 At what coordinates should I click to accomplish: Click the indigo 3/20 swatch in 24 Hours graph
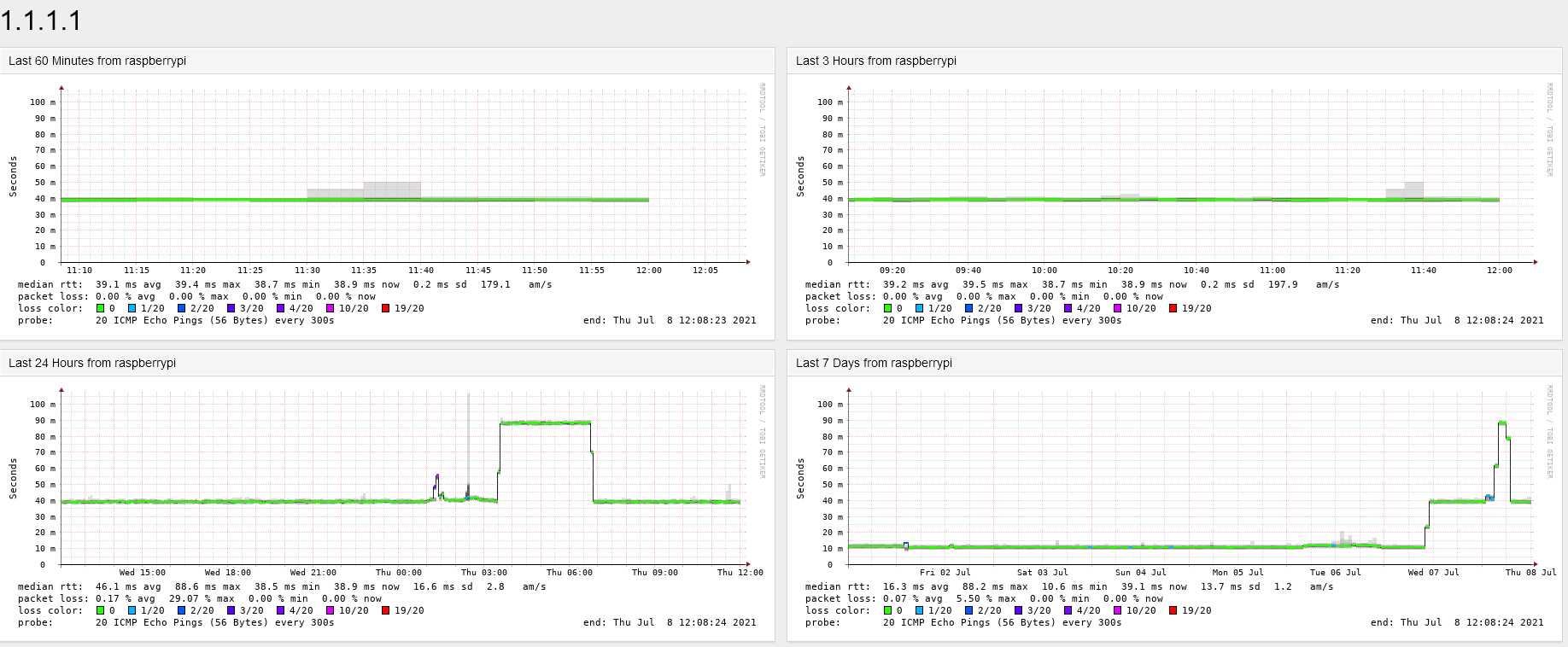click(x=231, y=611)
